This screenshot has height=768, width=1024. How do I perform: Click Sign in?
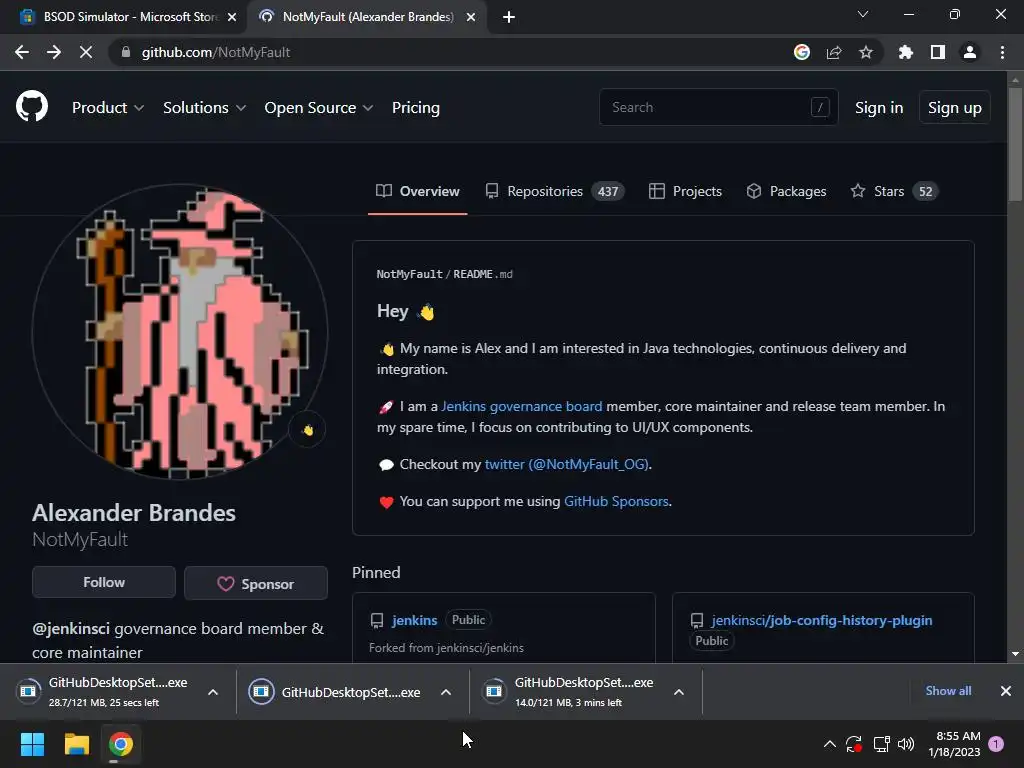point(879,108)
